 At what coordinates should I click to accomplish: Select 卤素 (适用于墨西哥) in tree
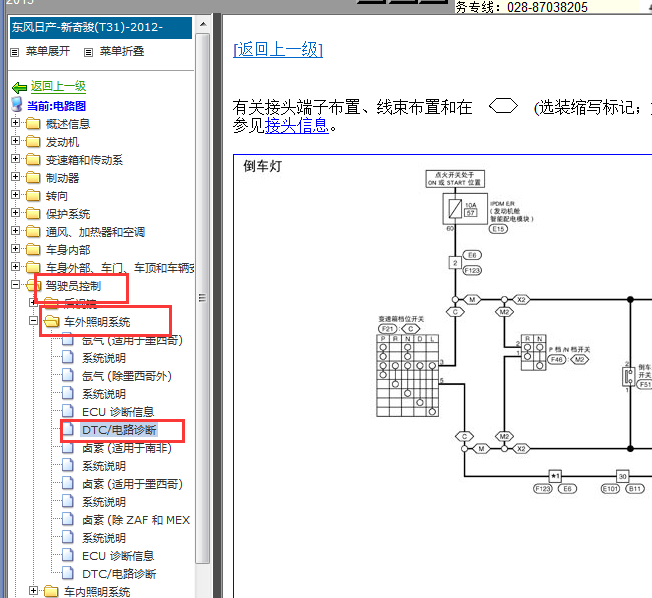click(x=131, y=484)
